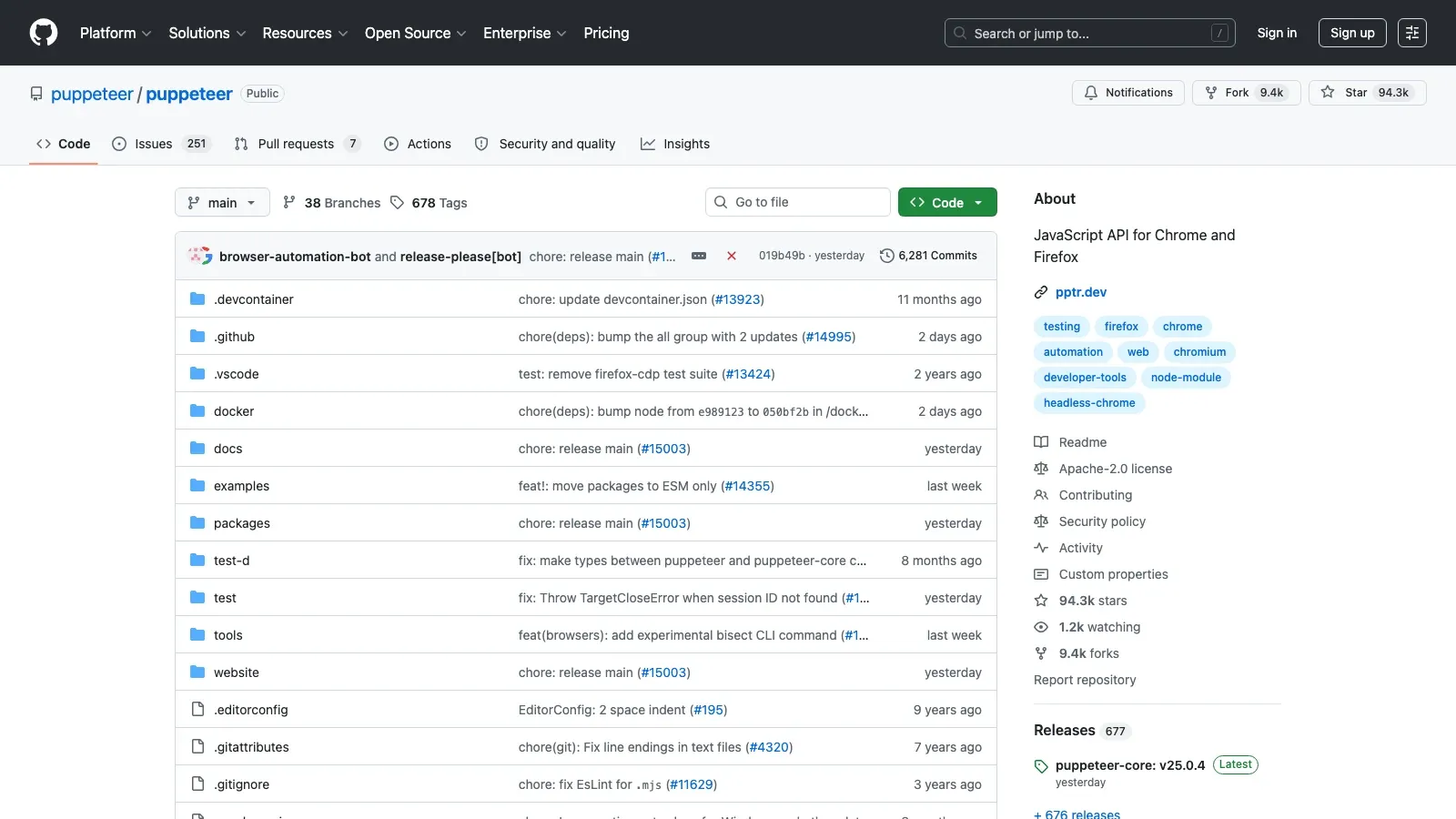View the 678 Tags link
Viewport: 1456px width, 819px height.
point(429,203)
